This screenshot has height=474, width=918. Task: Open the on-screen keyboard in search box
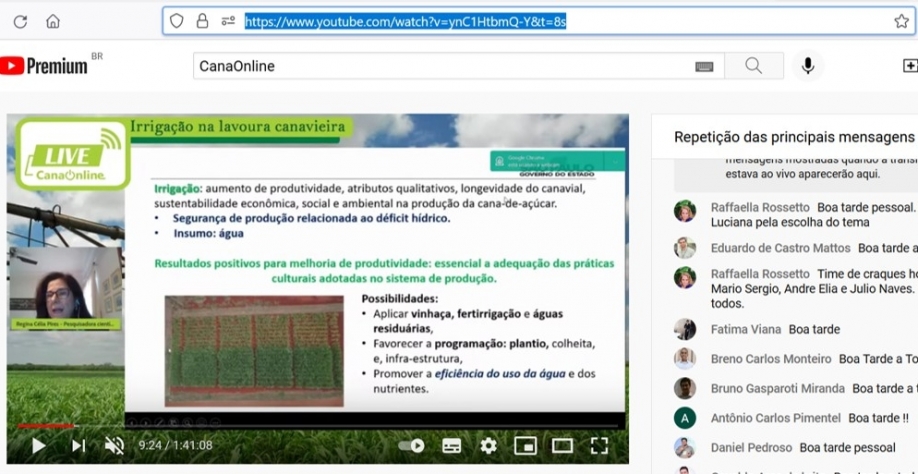(x=704, y=67)
